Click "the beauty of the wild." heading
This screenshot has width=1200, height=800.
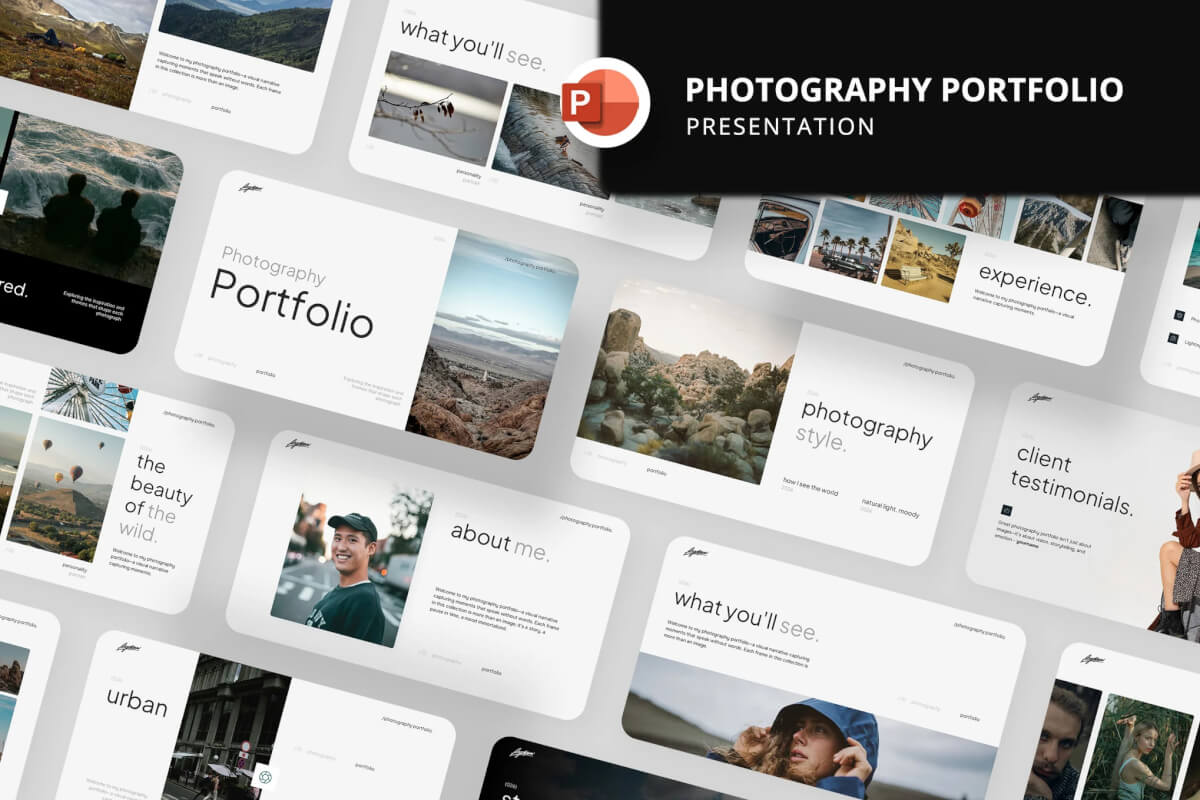point(158,496)
